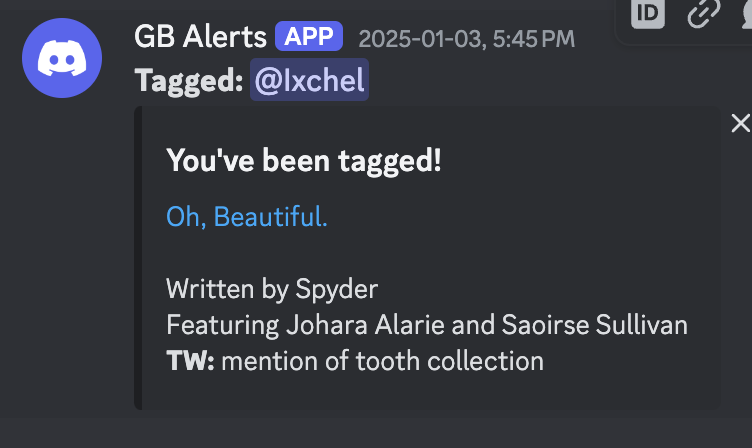Click the GB Alerts username

(x=201, y=38)
